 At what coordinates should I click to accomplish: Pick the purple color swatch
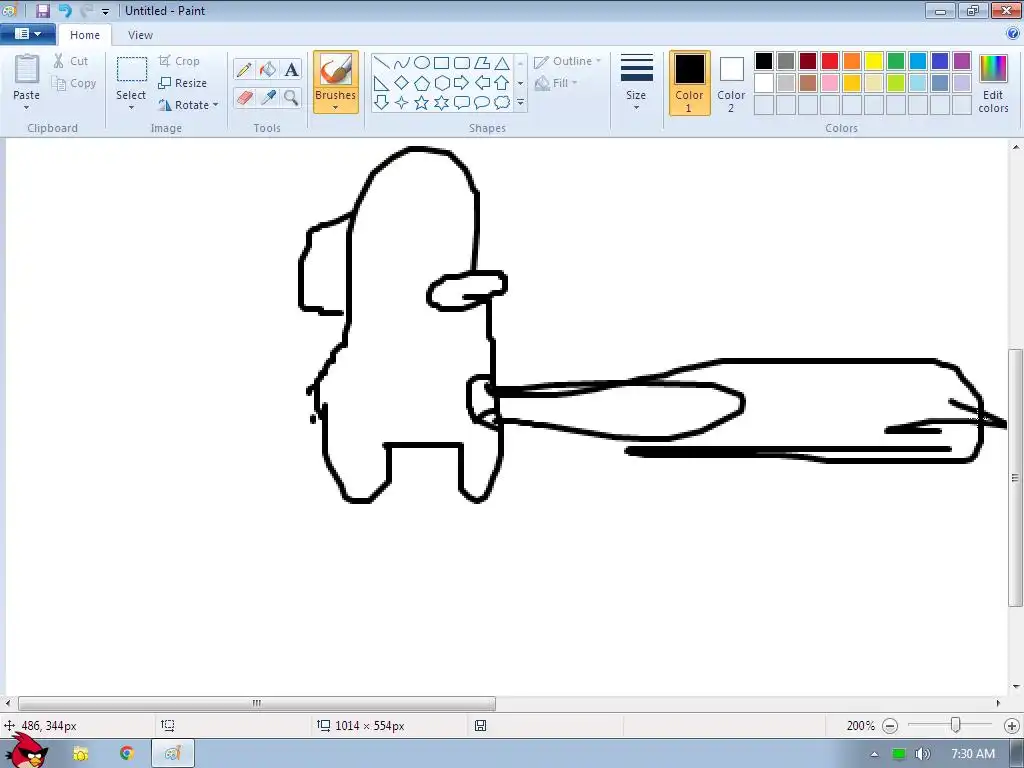962,61
